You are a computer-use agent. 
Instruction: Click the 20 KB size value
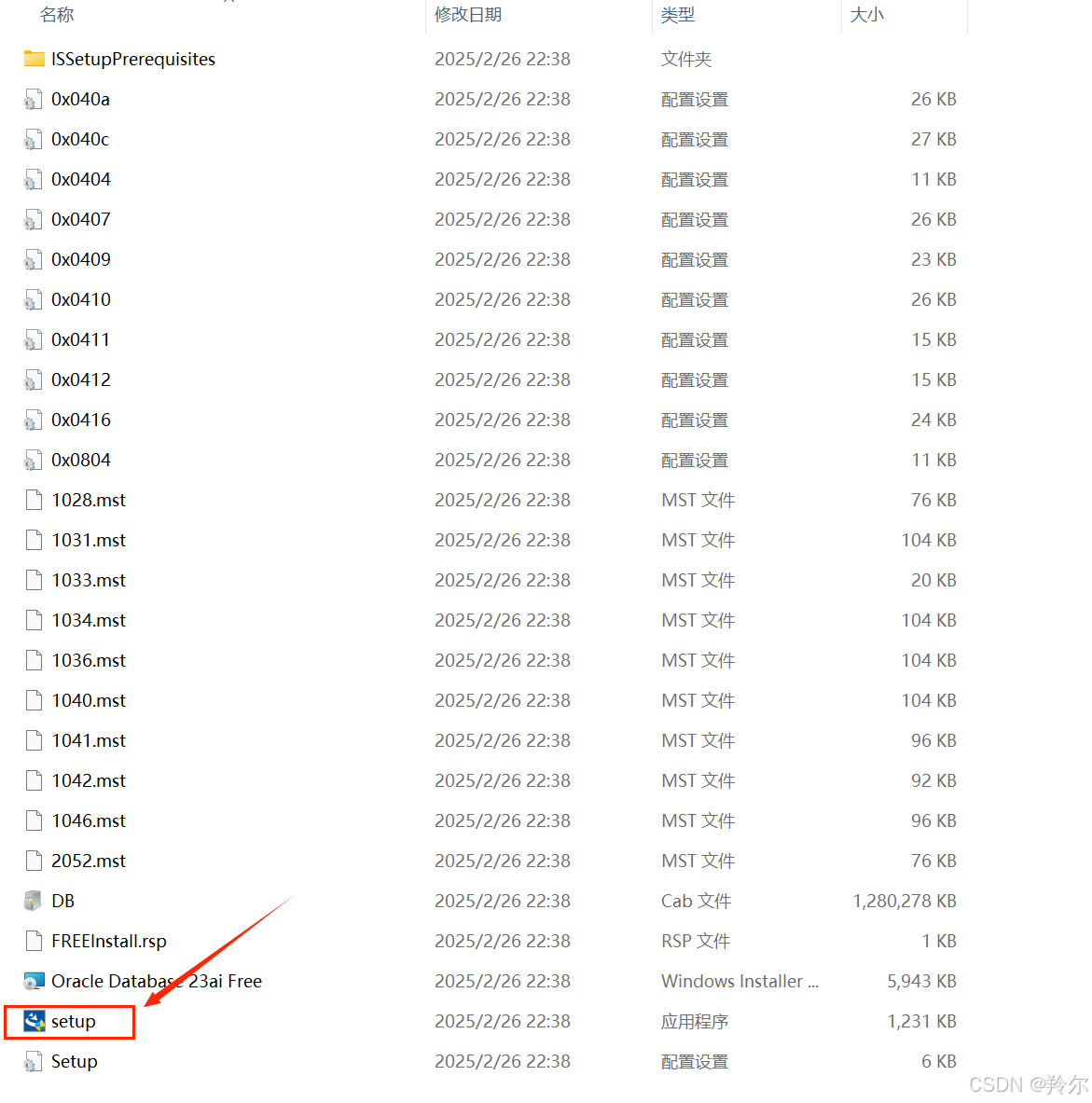[933, 580]
